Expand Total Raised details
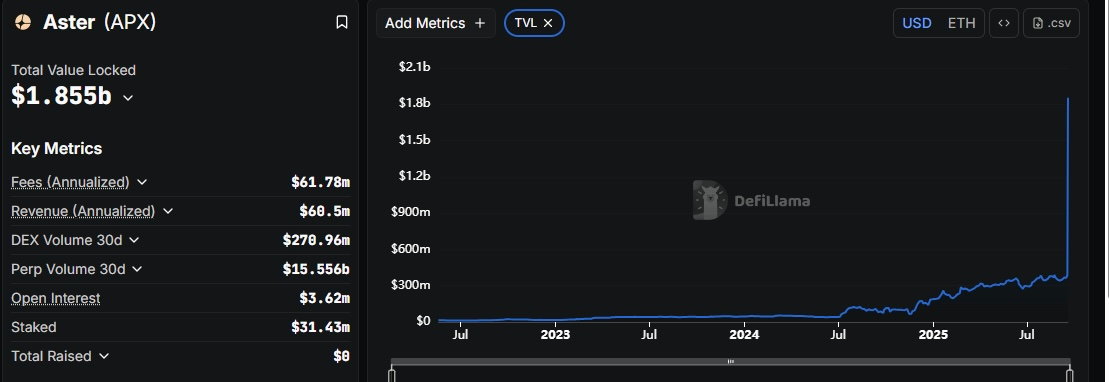 click(104, 356)
